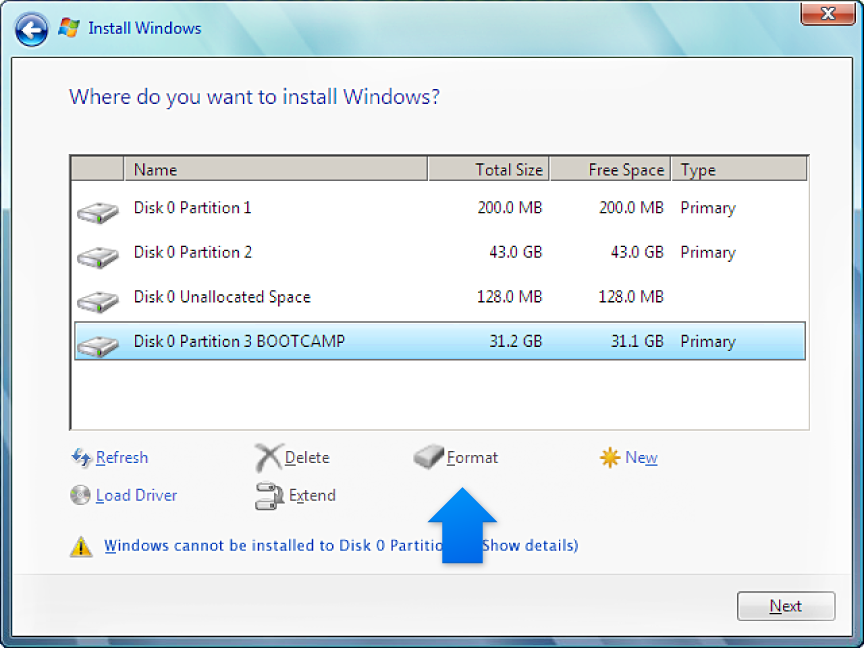The height and width of the screenshot is (648, 864).
Task: Click drive icon for BOOTCAMP partition
Action: (98, 346)
